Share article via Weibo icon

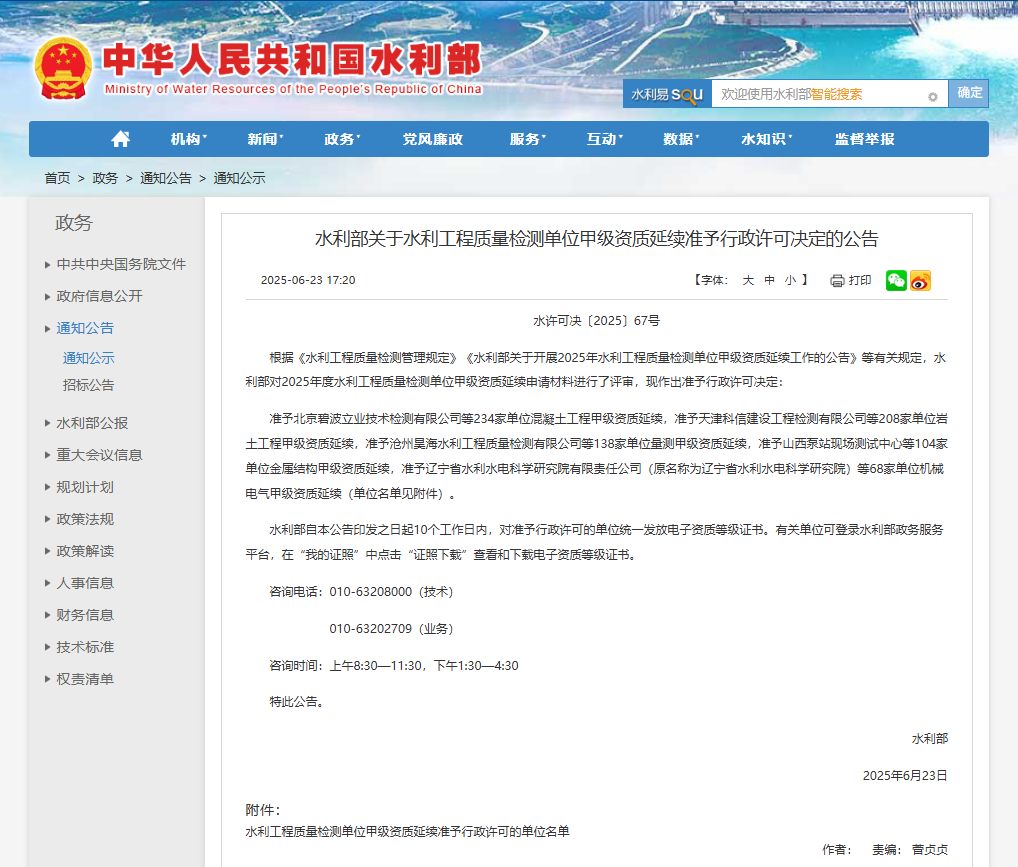point(920,281)
